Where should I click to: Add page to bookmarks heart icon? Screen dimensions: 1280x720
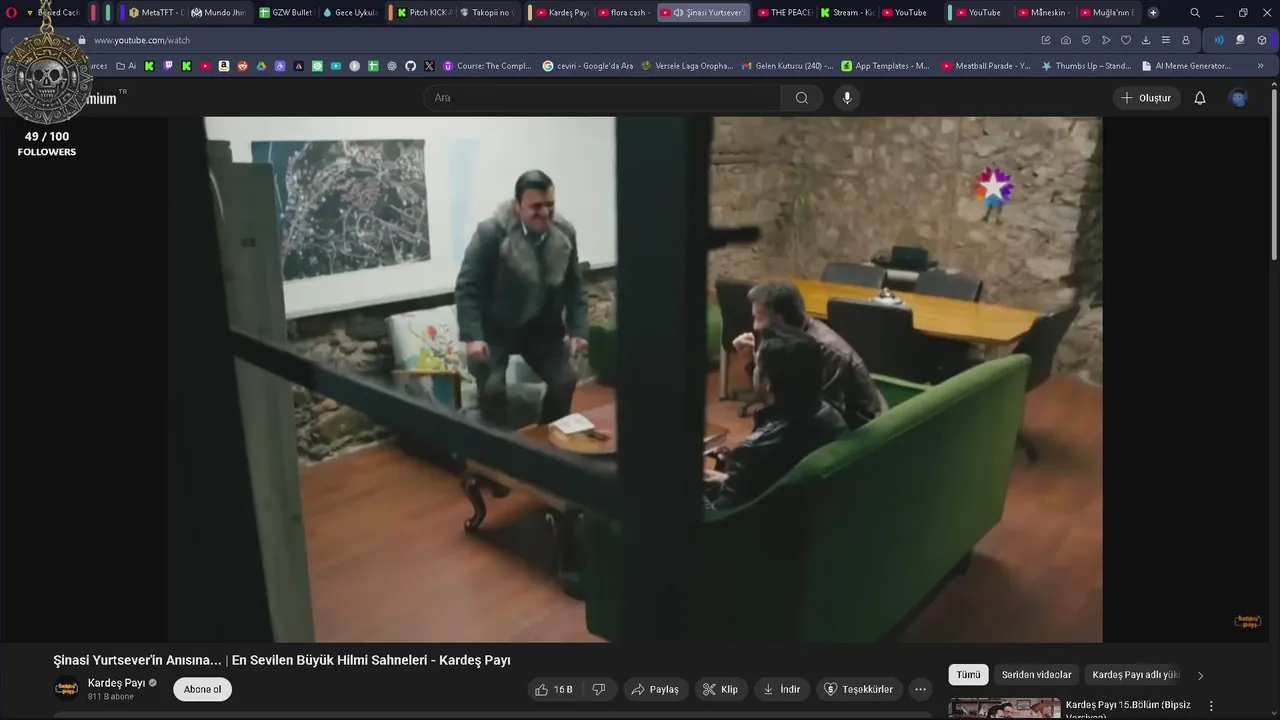pos(1126,40)
